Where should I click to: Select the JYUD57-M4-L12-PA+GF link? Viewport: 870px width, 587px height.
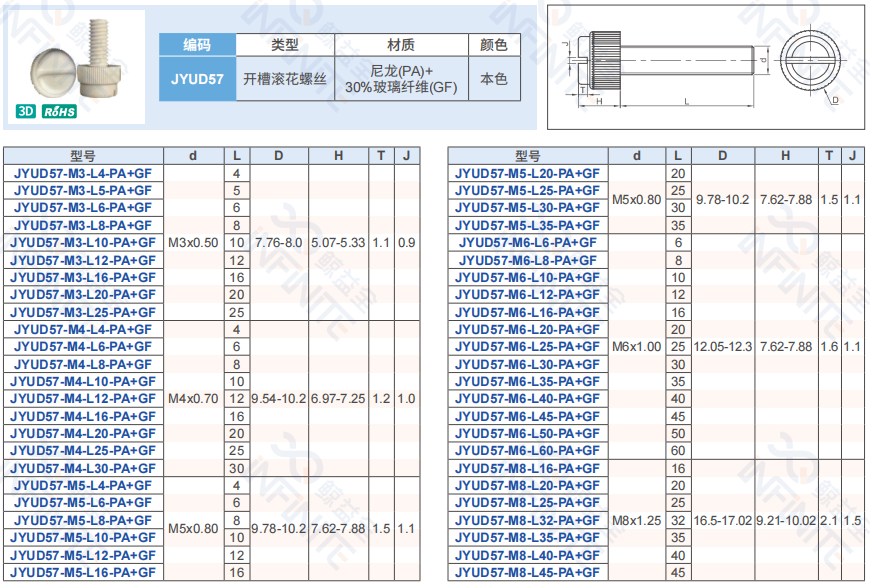coord(83,399)
